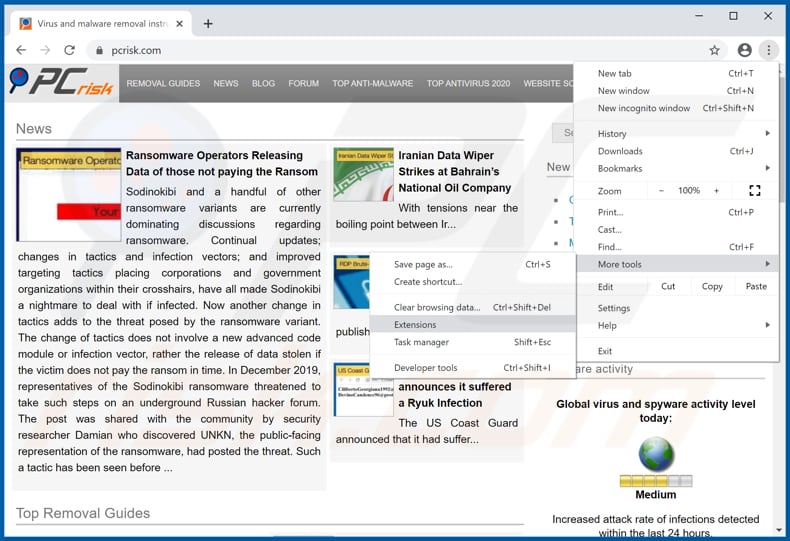Viewport: 790px width, 541px height.
Task: Reload the page with the refresh icon
Action: [x=69, y=50]
